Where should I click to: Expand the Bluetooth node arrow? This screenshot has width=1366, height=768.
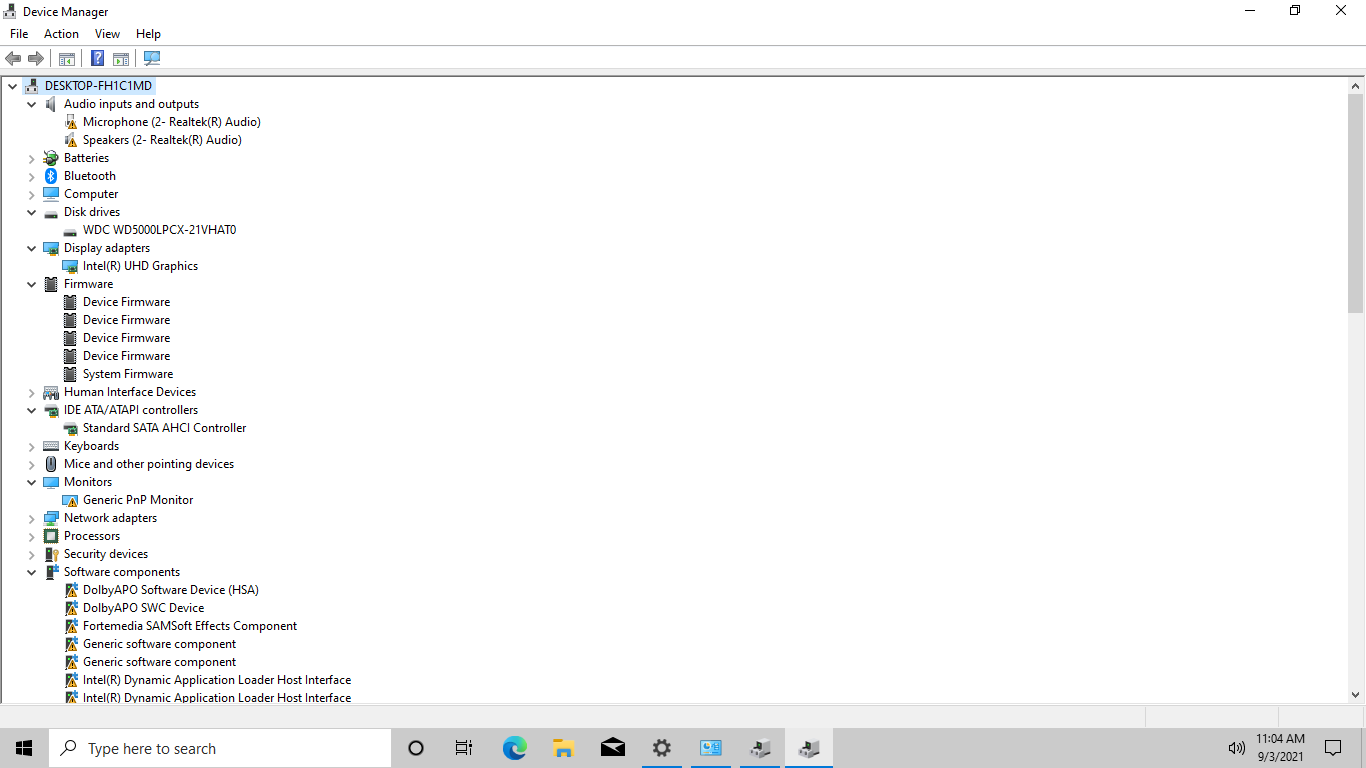[32, 176]
